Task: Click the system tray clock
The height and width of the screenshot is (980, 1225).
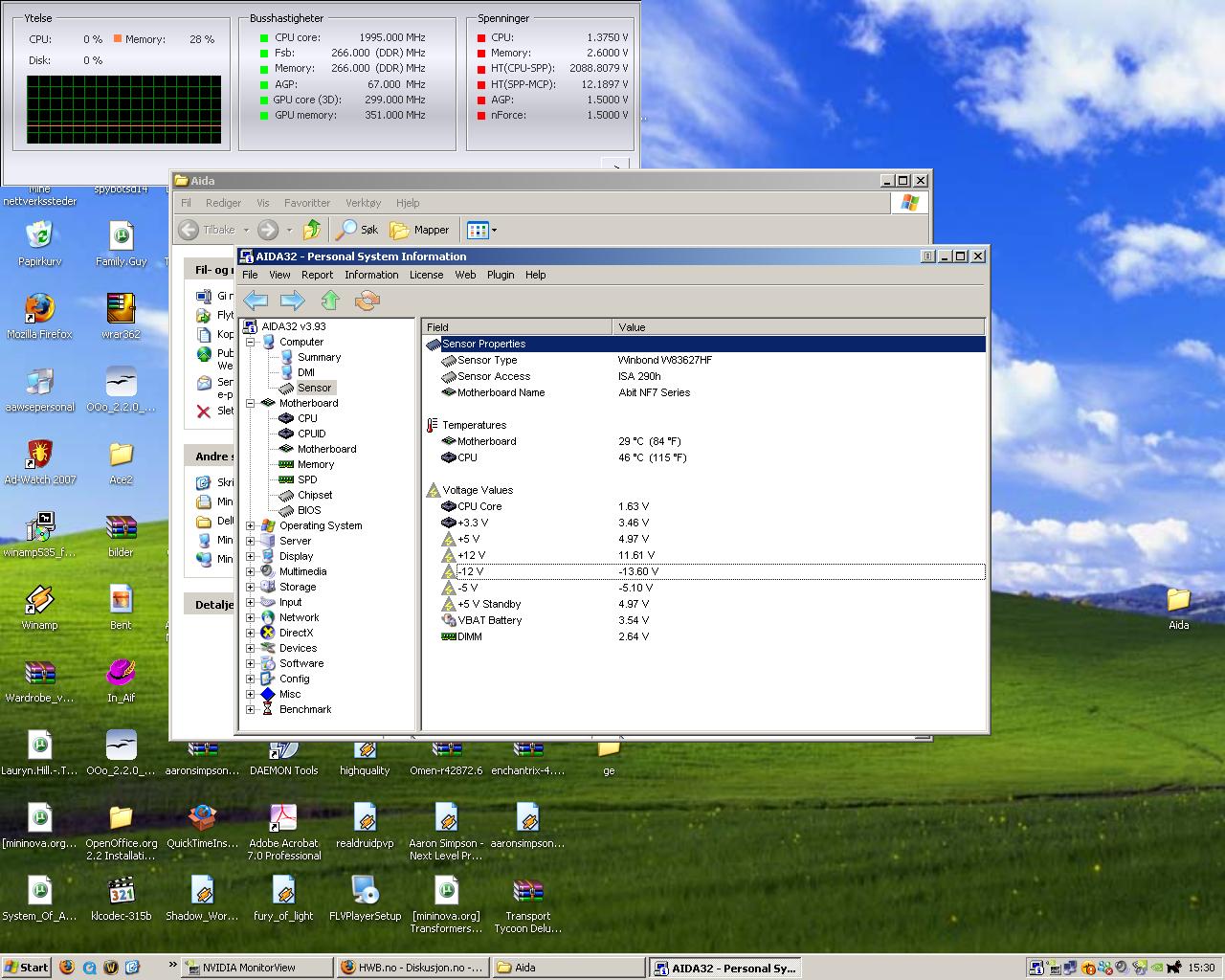Action: [x=1200, y=968]
